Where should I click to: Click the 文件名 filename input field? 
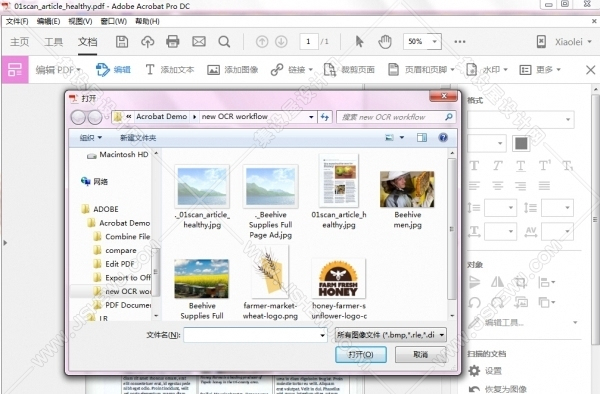[x=255, y=335]
